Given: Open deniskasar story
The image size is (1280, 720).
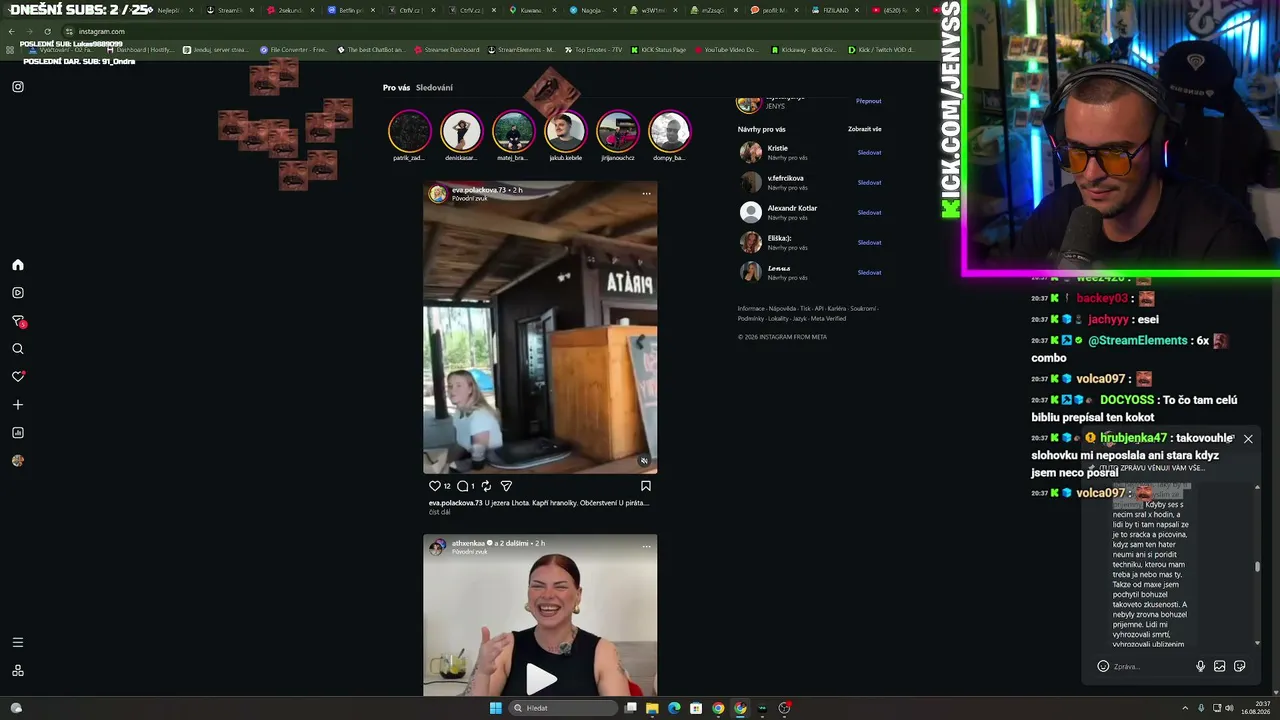Looking at the screenshot, I should pos(461,131).
